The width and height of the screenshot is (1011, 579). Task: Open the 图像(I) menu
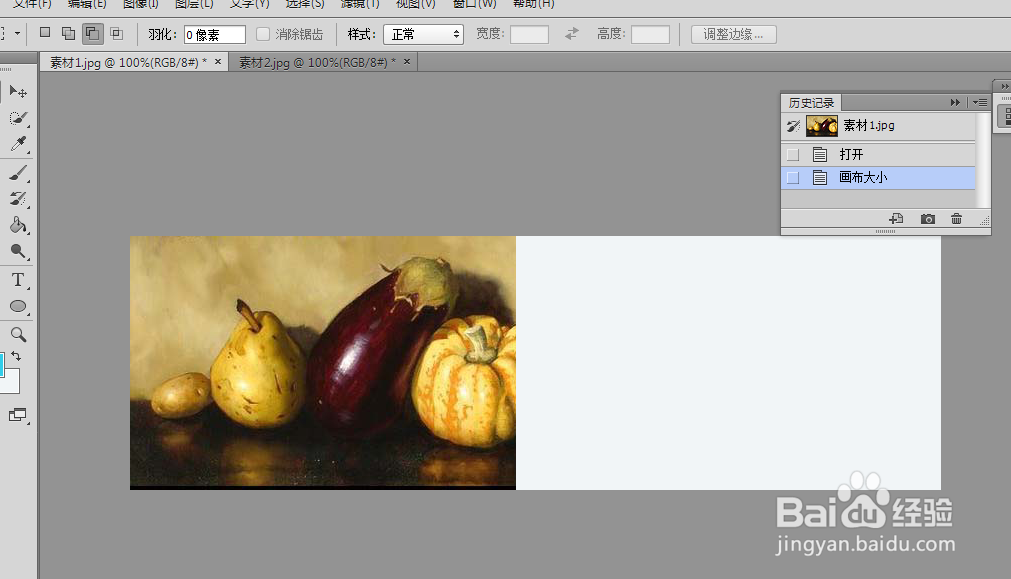140,5
